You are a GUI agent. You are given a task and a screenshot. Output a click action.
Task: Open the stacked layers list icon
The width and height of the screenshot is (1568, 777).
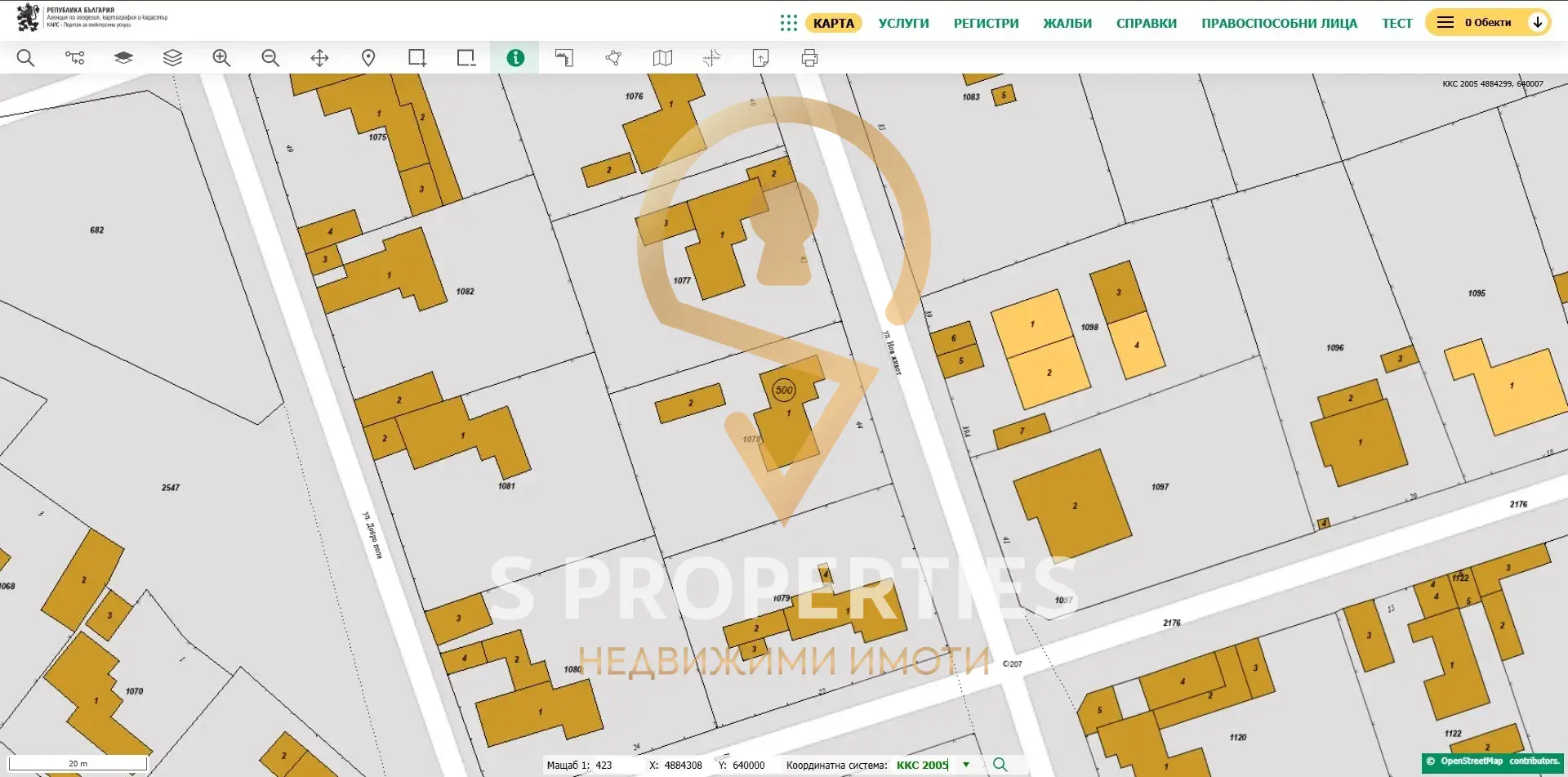click(172, 58)
